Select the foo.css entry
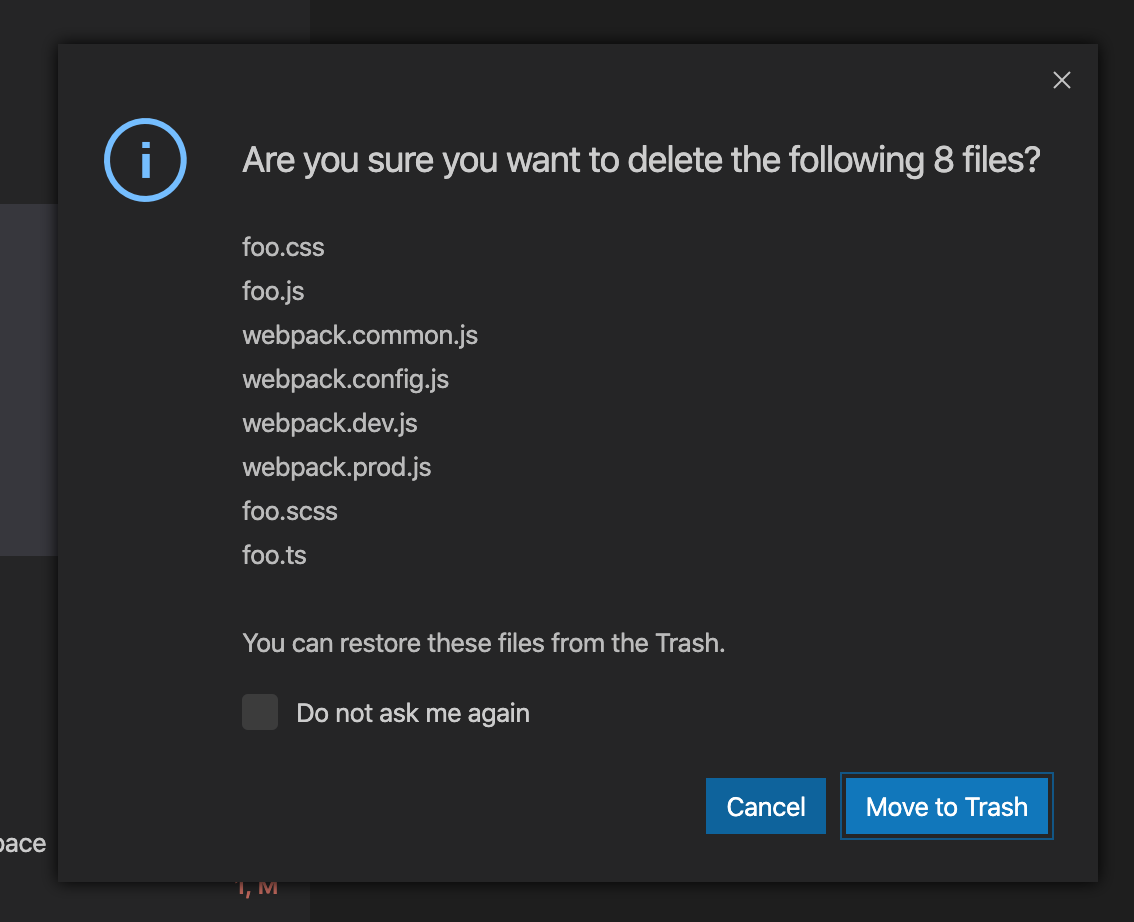 coord(283,247)
